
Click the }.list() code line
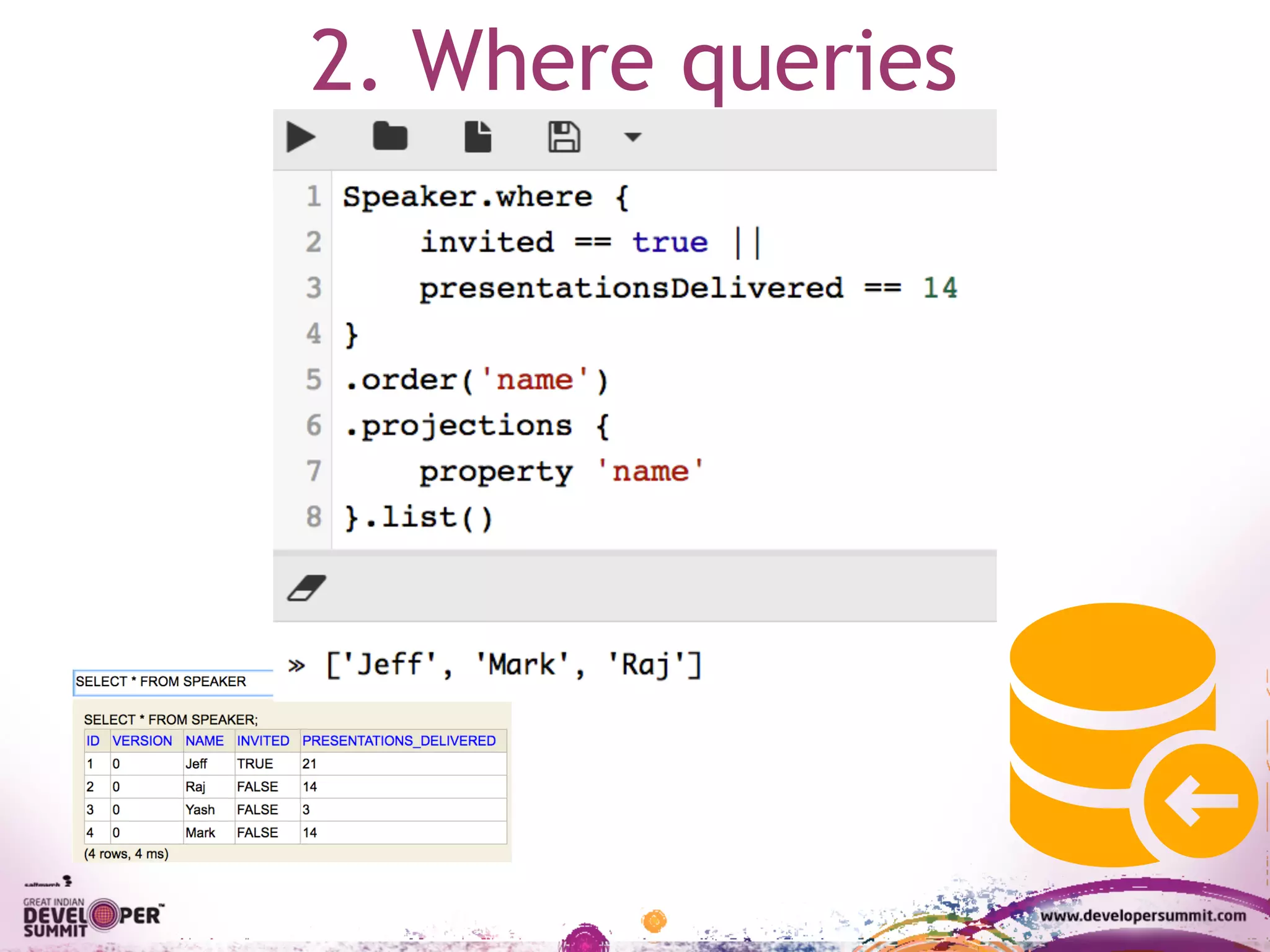(x=419, y=518)
